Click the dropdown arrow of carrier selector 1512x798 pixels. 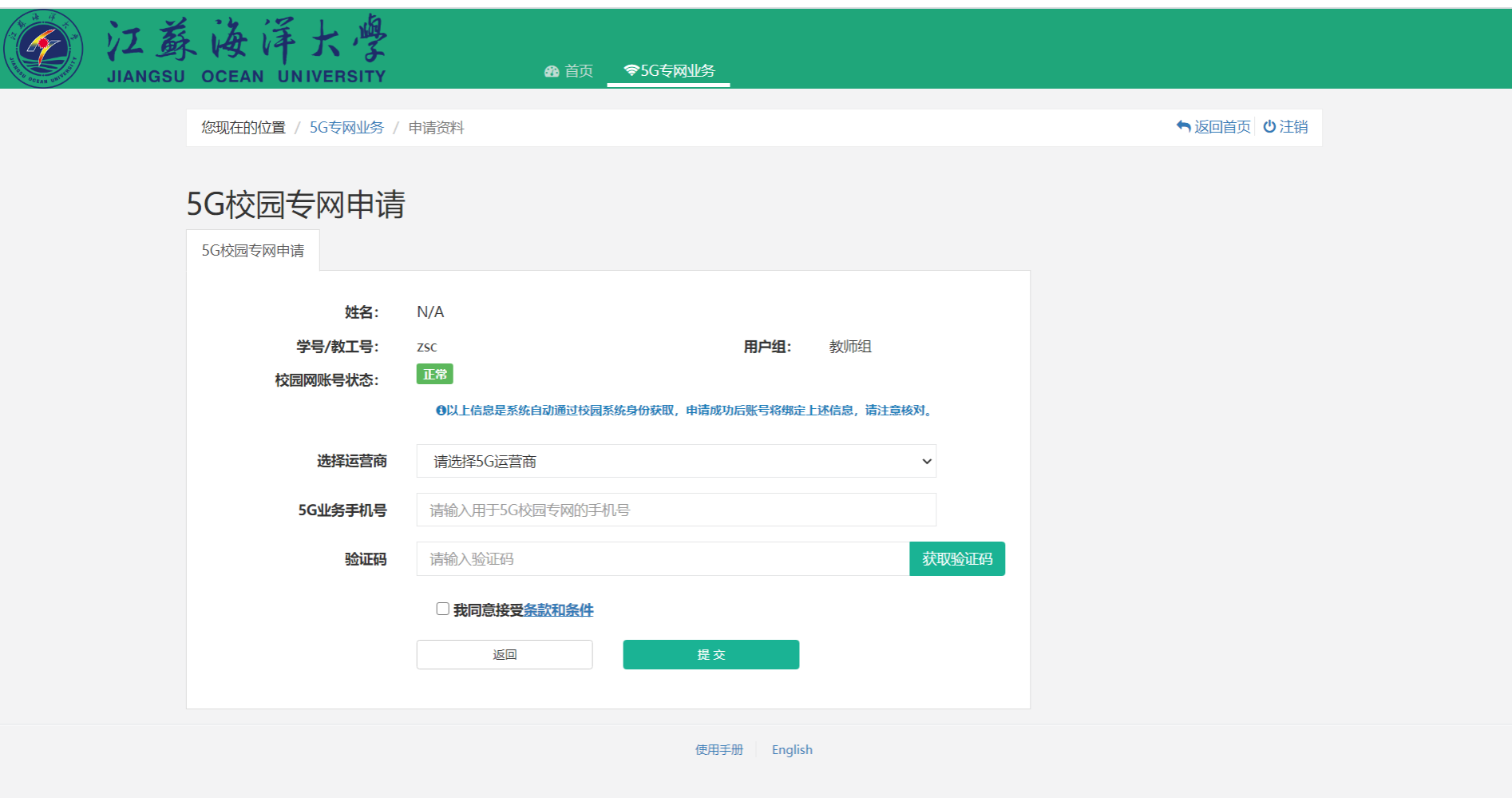pos(926,461)
